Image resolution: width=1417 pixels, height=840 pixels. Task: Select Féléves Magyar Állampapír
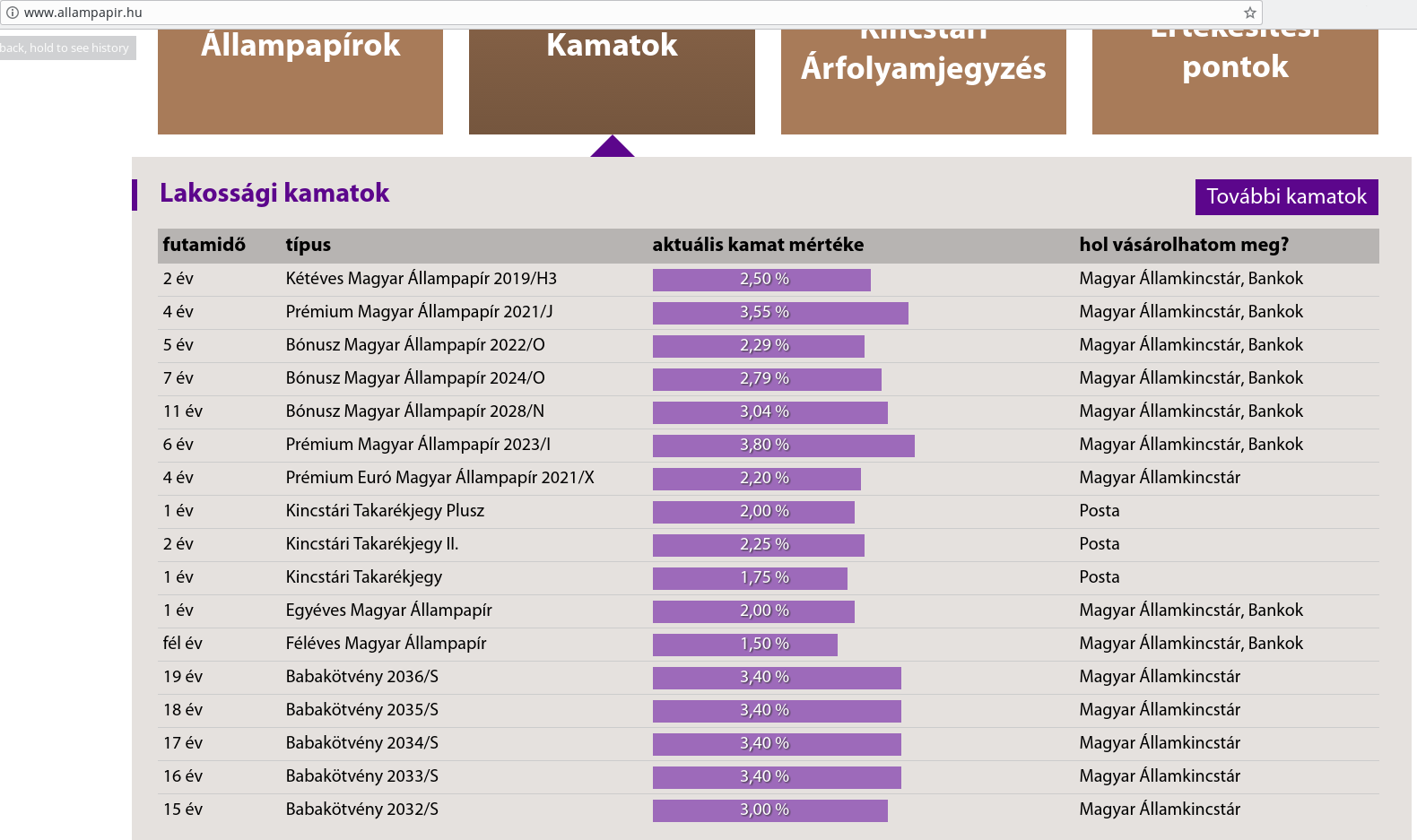tap(386, 644)
